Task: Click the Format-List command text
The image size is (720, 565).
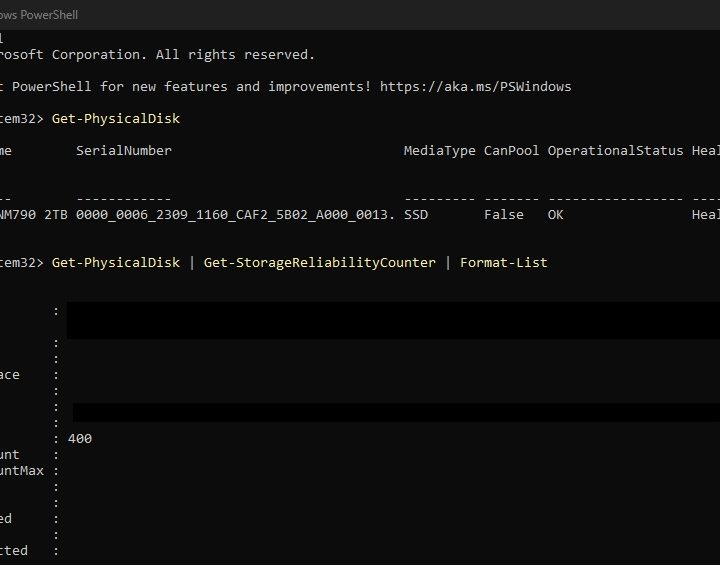Action: [x=504, y=263]
